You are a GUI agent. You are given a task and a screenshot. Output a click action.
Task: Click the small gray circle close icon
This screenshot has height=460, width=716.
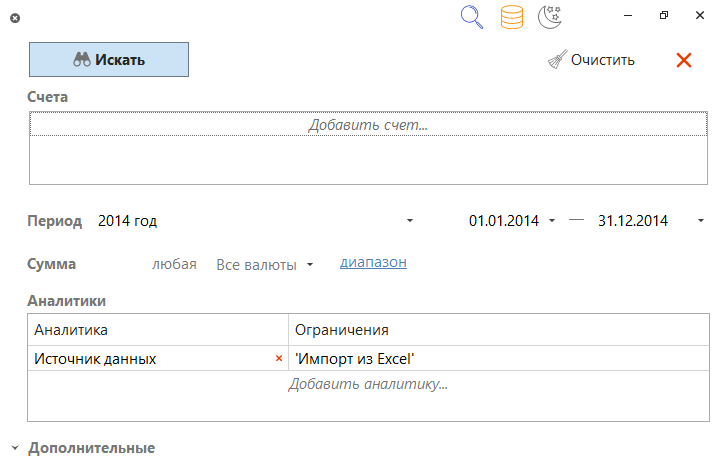click(x=14, y=18)
